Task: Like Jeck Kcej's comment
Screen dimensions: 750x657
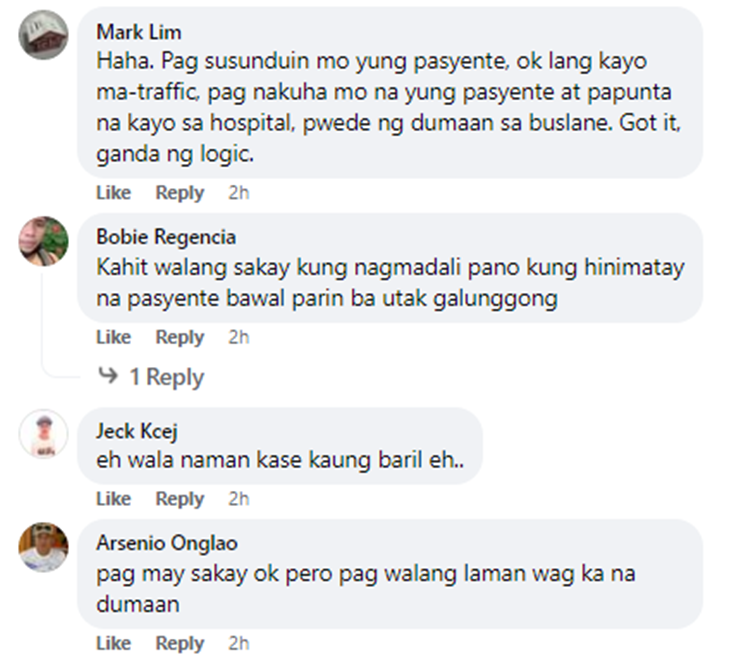Action: [x=113, y=499]
